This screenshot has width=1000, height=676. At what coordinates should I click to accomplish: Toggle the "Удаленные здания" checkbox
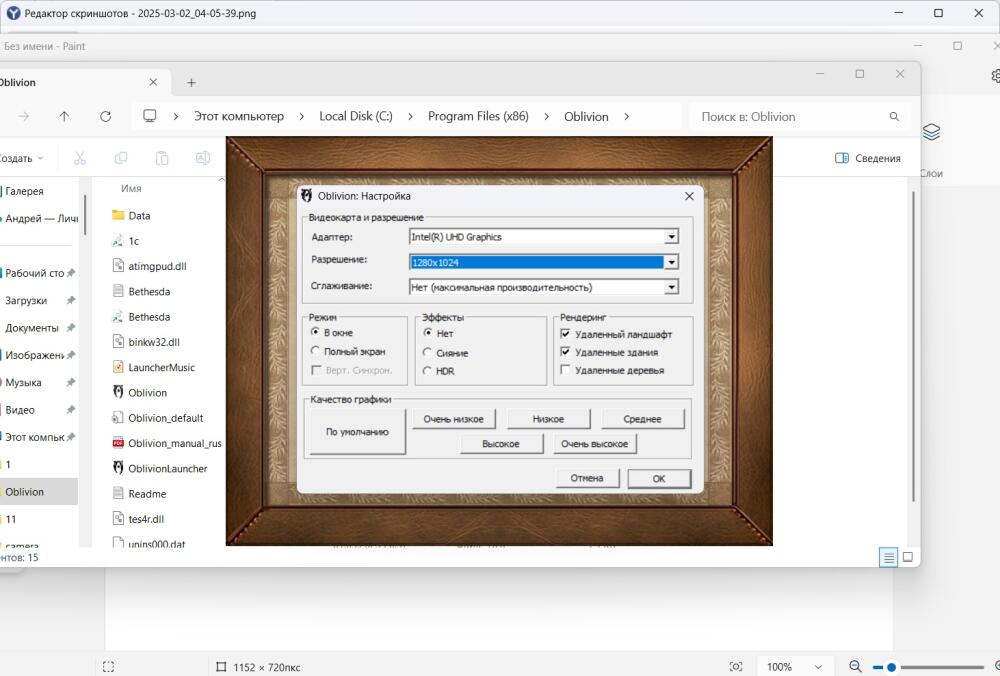point(565,351)
